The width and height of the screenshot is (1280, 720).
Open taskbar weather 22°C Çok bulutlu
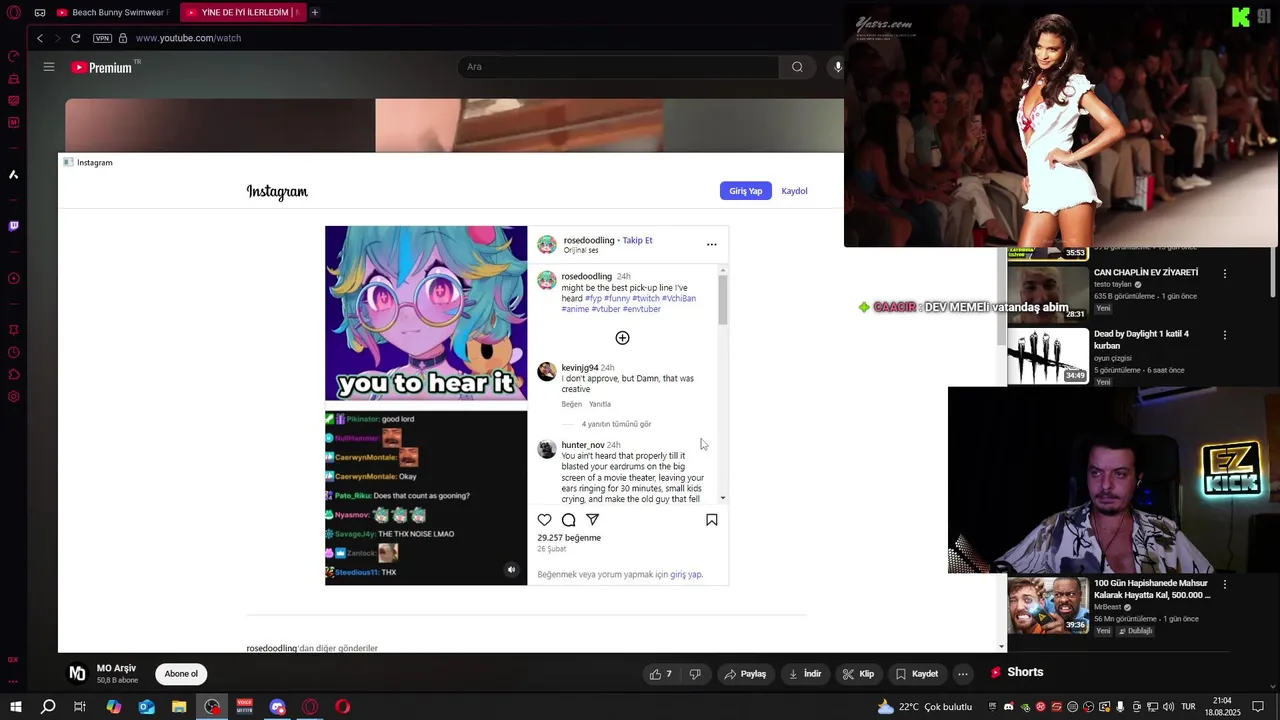coord(924,707)
